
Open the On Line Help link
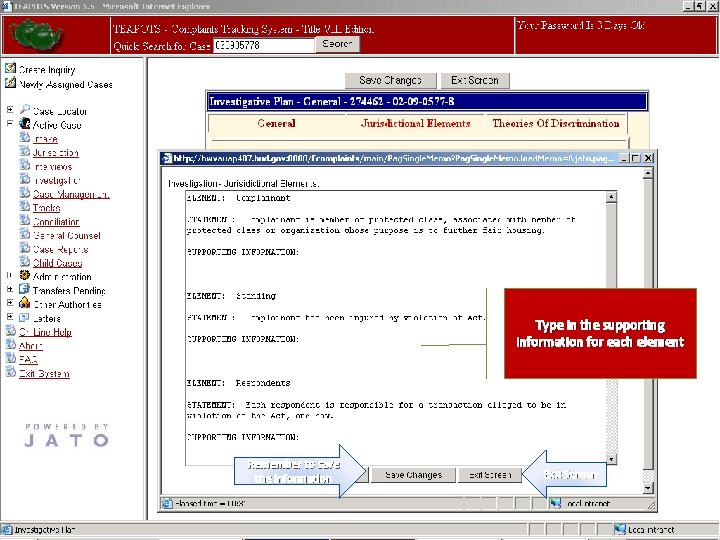(45, 332)
